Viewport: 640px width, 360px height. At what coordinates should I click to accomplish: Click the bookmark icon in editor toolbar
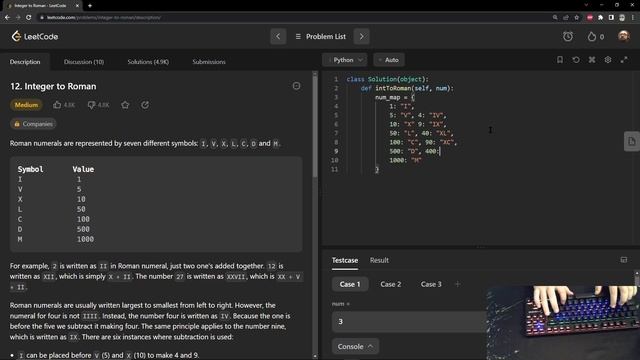(560, 60)
